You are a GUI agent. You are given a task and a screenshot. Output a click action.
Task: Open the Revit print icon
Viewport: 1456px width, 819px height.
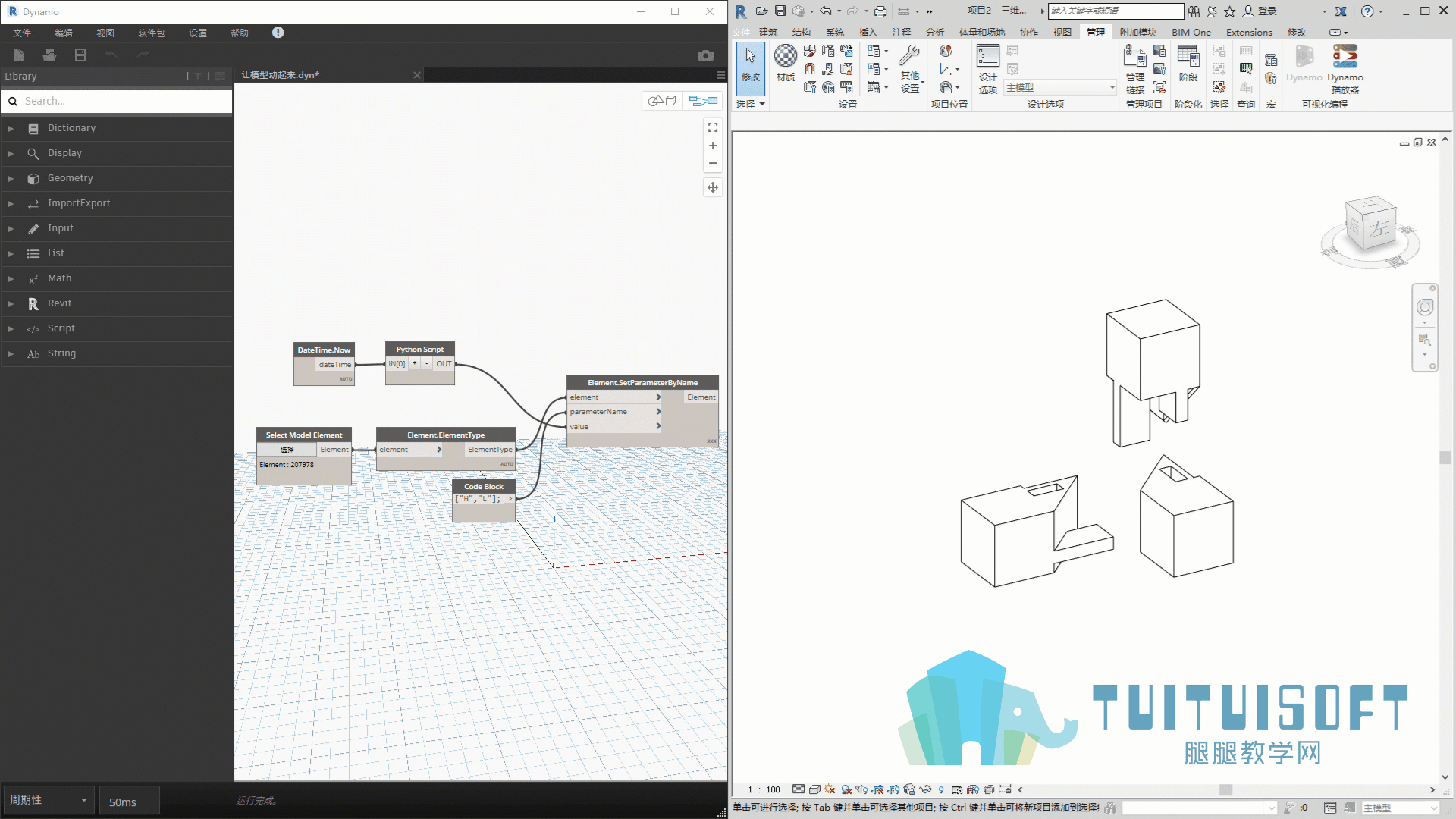880,11
